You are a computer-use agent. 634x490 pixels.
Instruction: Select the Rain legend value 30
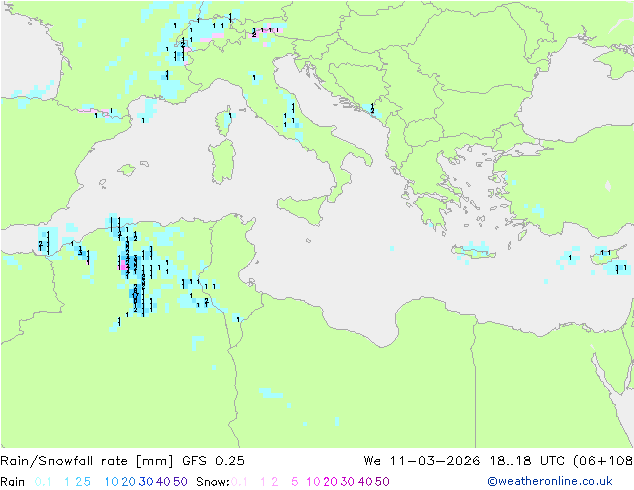(146, 482)
